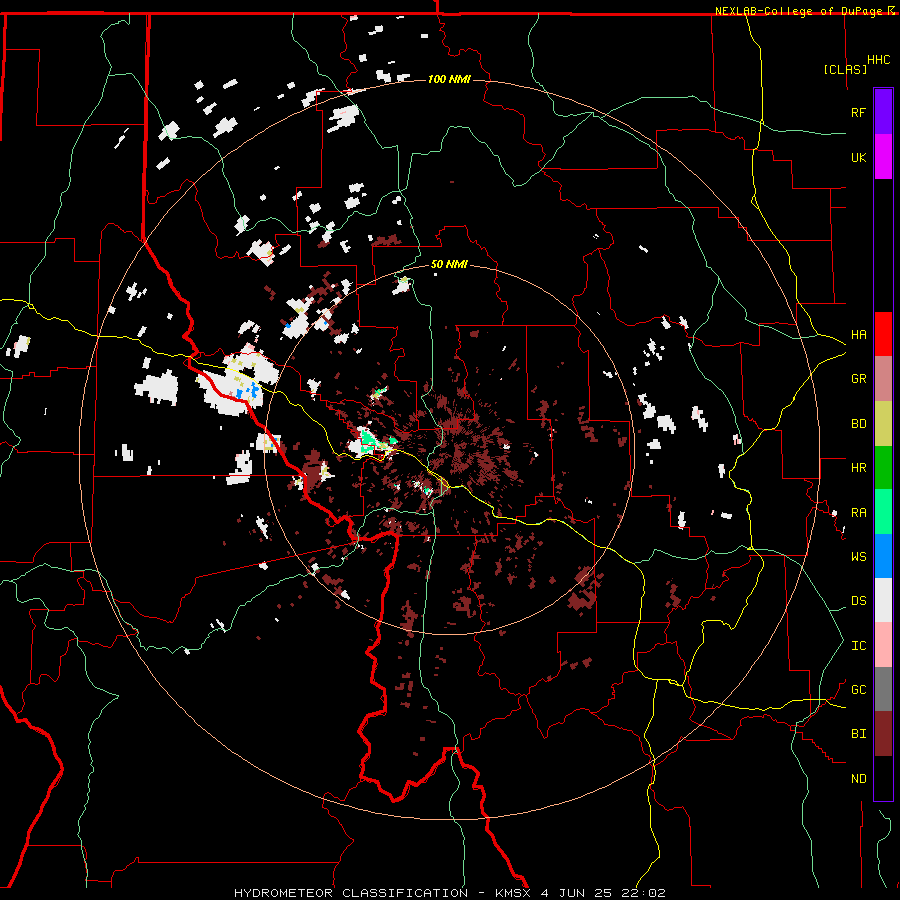Click the ND black legend swatch
900x900 pixels.
pos(883,778)
